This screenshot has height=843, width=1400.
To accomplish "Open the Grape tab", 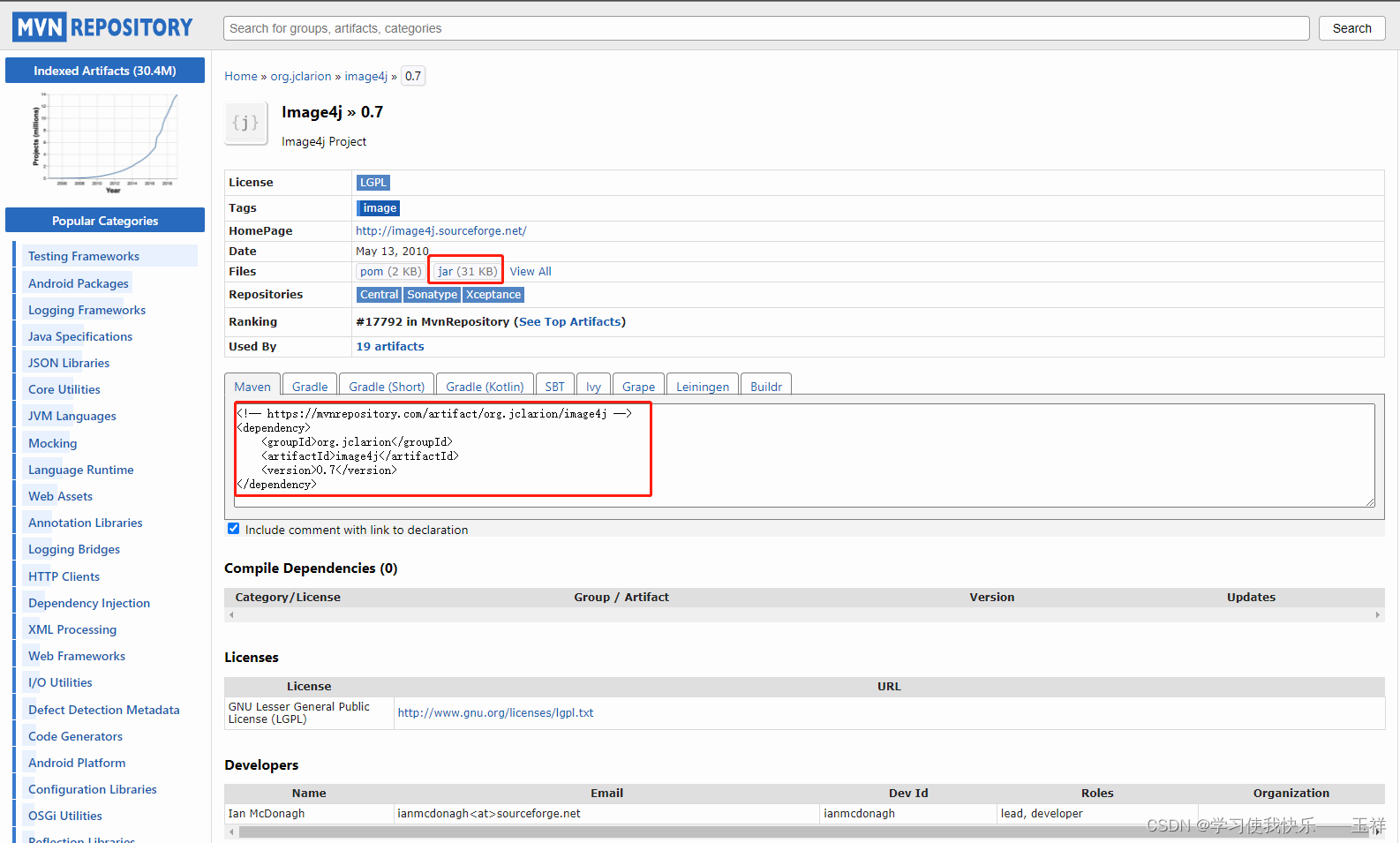I will pos(638,387).
